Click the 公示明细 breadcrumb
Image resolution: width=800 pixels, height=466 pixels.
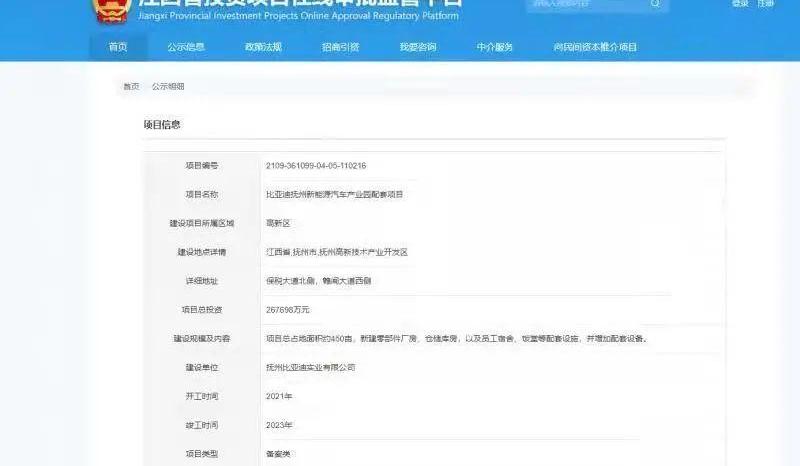pos(168,86)
